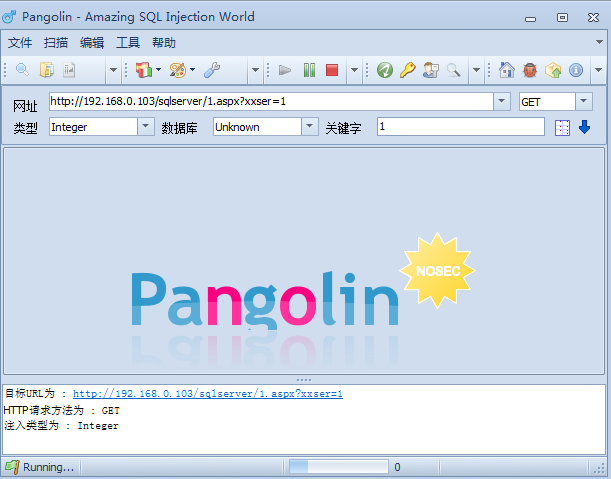Click the grayed search magnifier icon

(453, 70)
